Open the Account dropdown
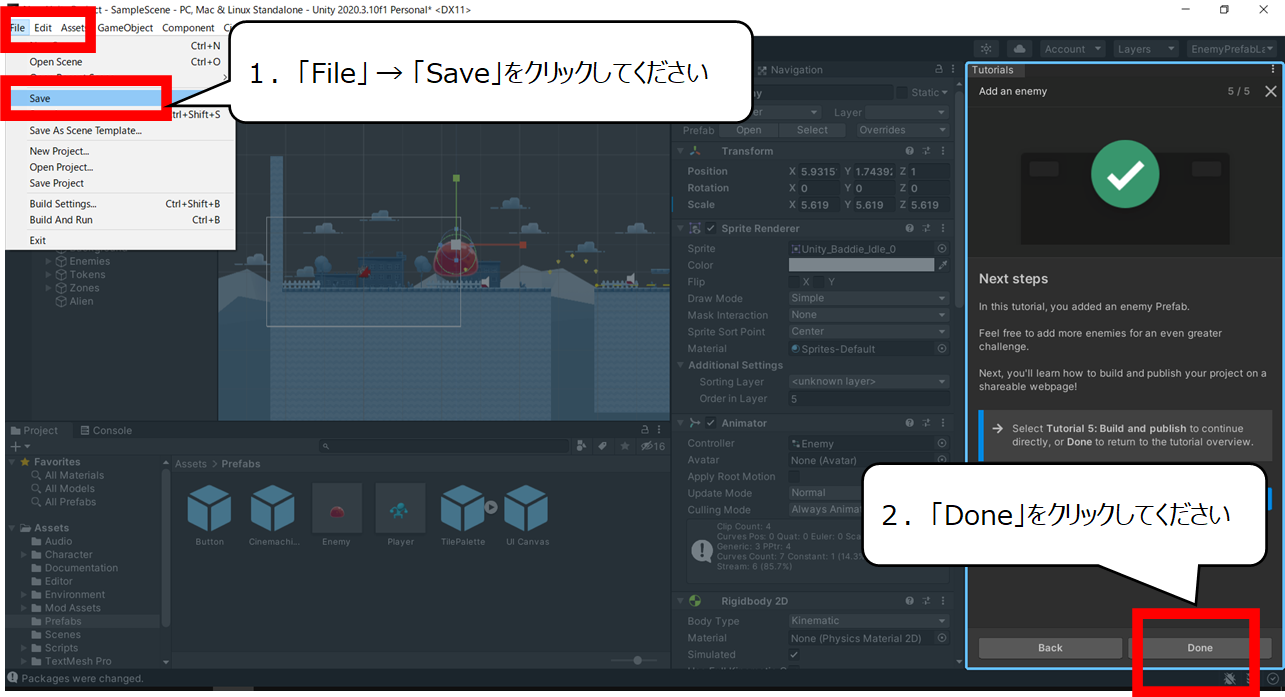Viewport: 1285px width, 697px height. [1071, 49]
